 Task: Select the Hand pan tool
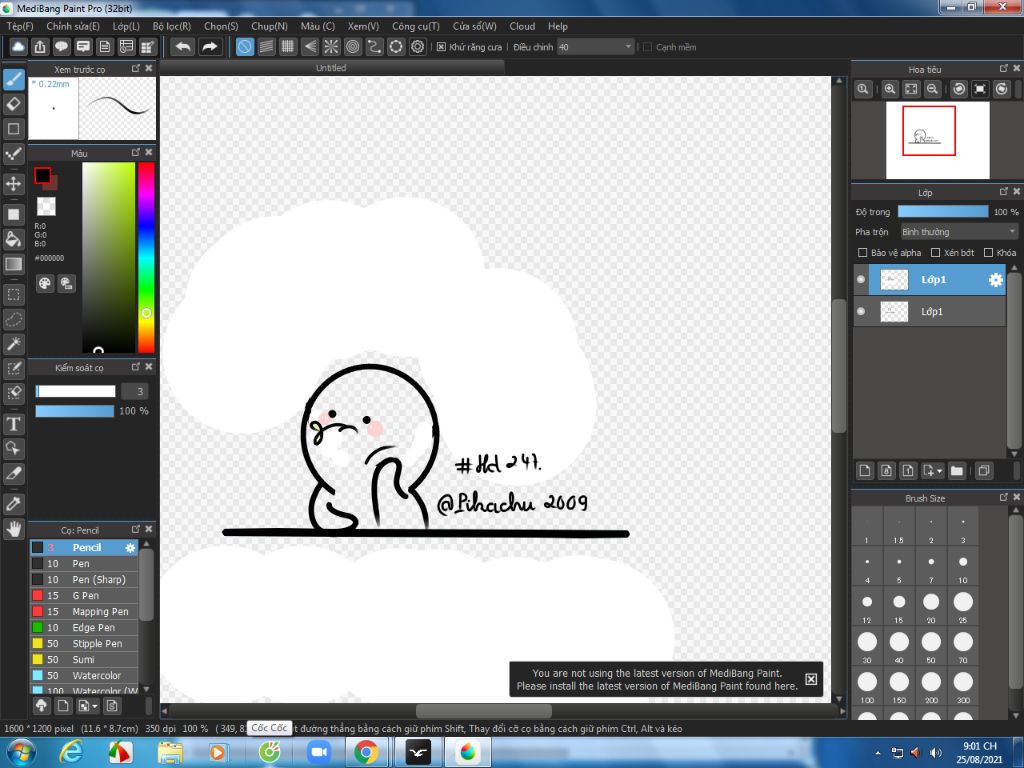click(x=14, y=528)
